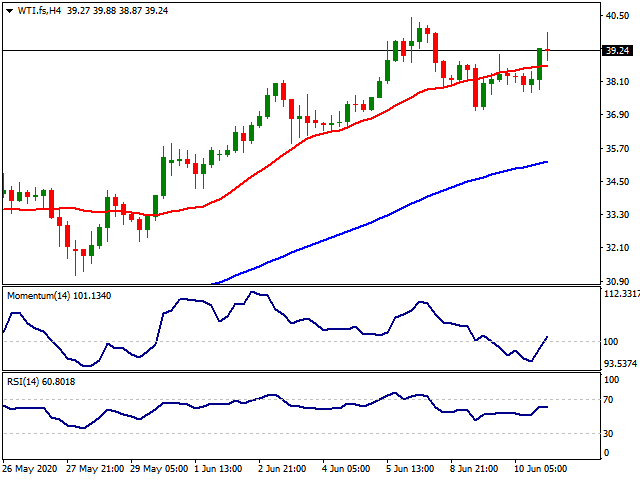This screenshot has height=480, width=640.
Task: Click the RSI scale 0 label
Action: (x=606, y=453)
